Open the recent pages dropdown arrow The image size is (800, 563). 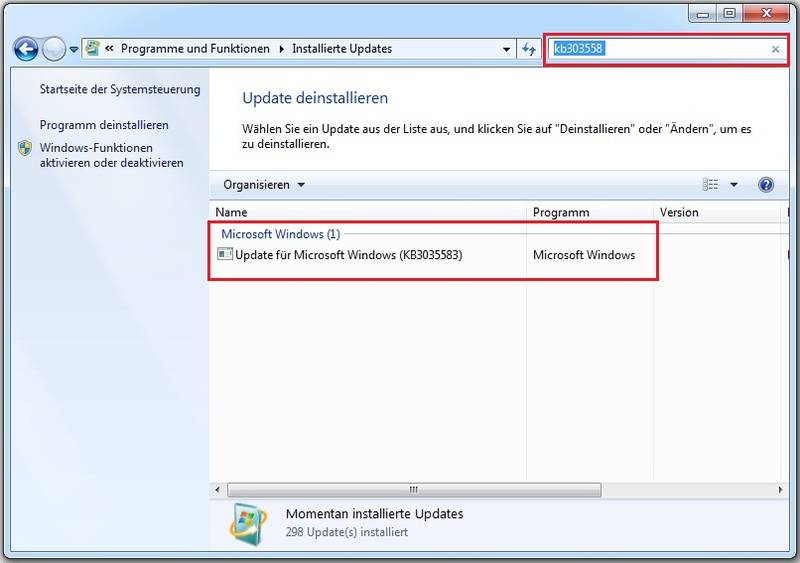[x=74, y=49]
